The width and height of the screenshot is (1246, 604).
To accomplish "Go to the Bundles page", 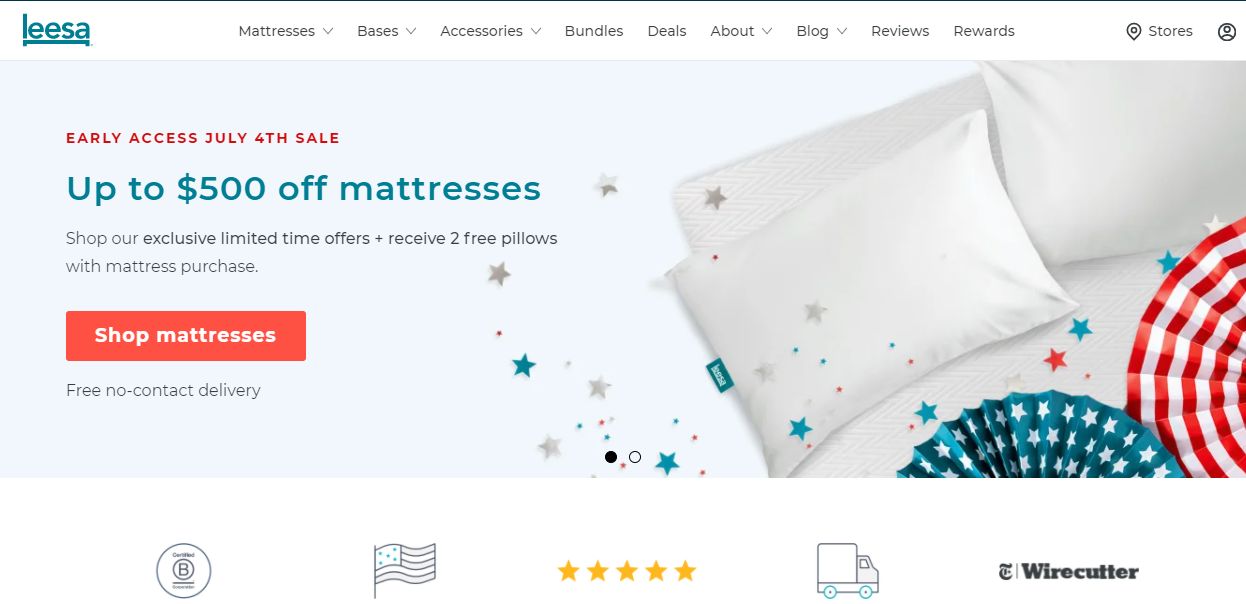I will (x=594, y=31).
